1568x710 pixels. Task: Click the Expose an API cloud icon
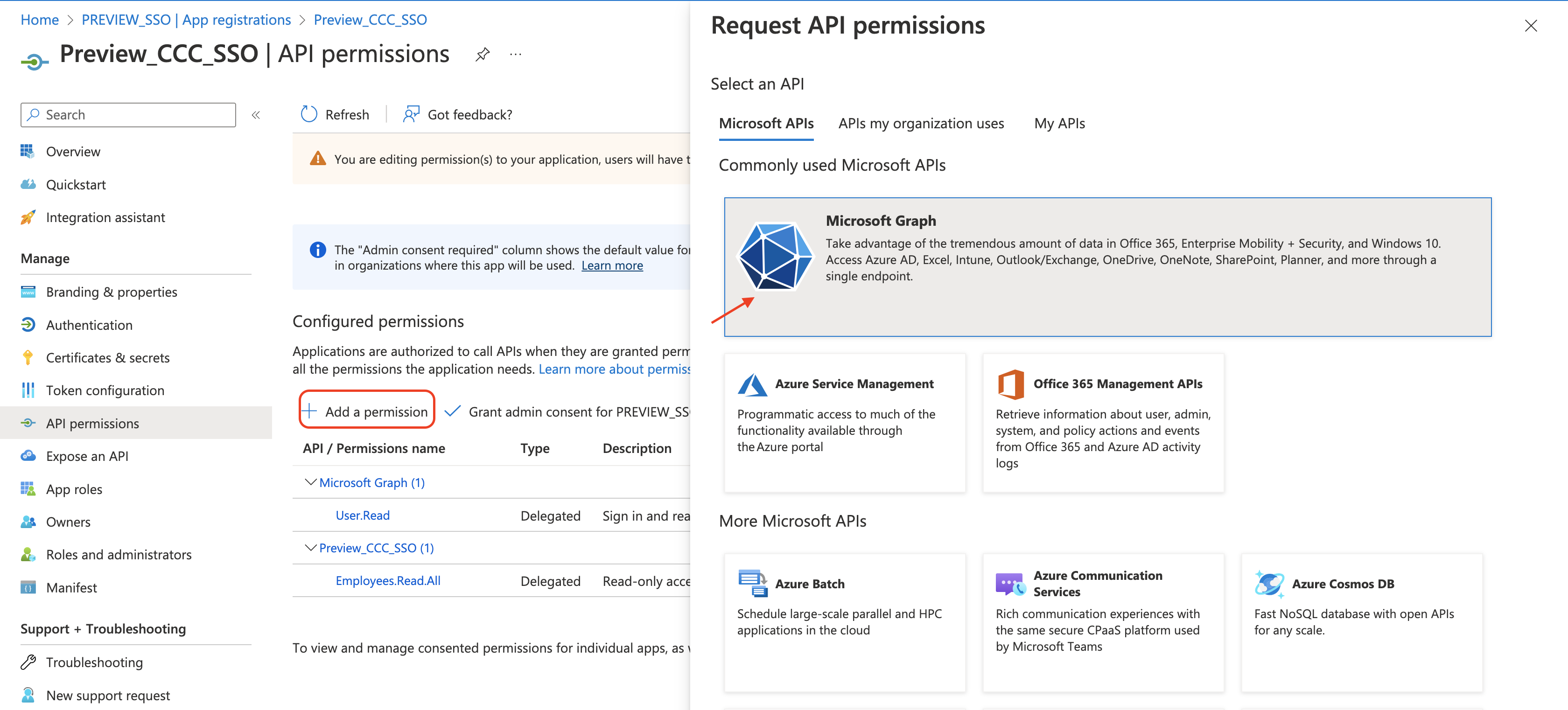pos(28,456)
